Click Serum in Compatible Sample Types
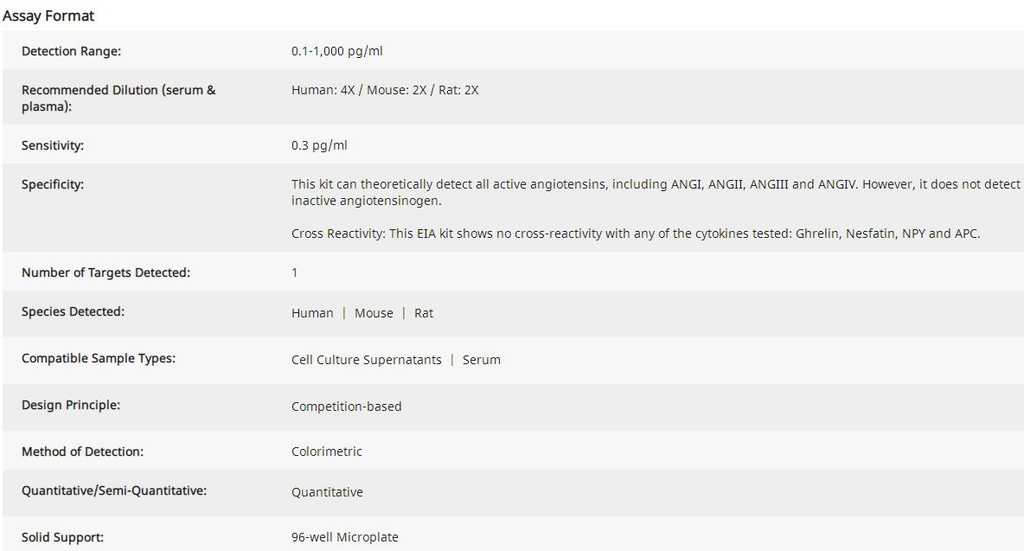The width and height of the screenshot is (1024, 551). coord(481,360)
